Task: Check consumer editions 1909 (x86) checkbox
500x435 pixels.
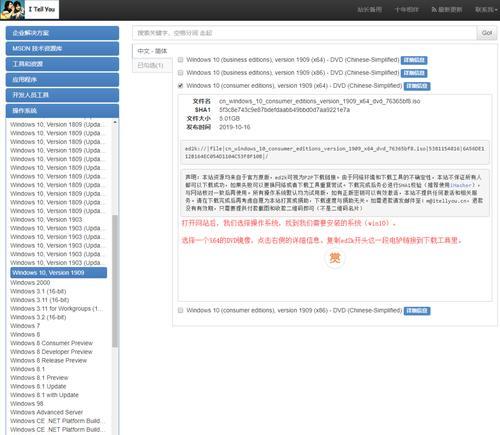Action: 180,310
